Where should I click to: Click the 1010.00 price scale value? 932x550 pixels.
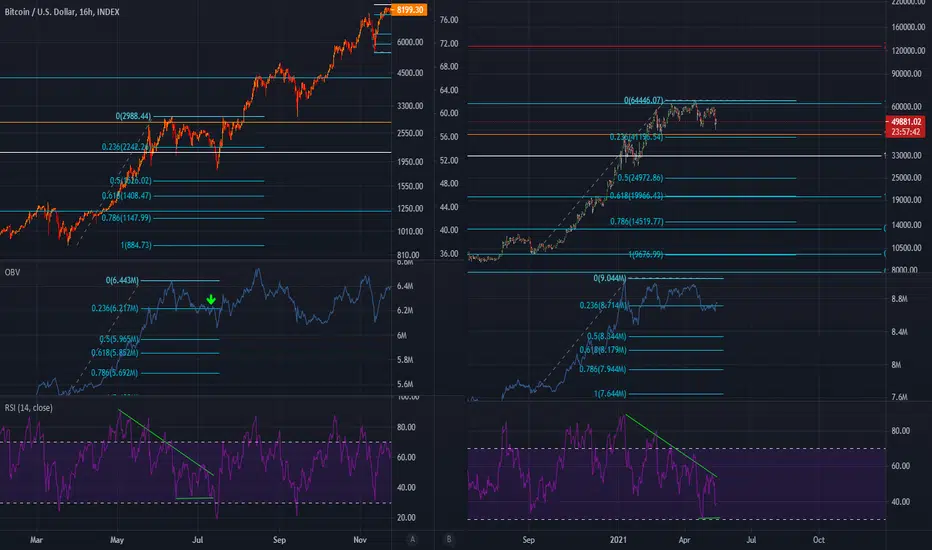(410, 231)
